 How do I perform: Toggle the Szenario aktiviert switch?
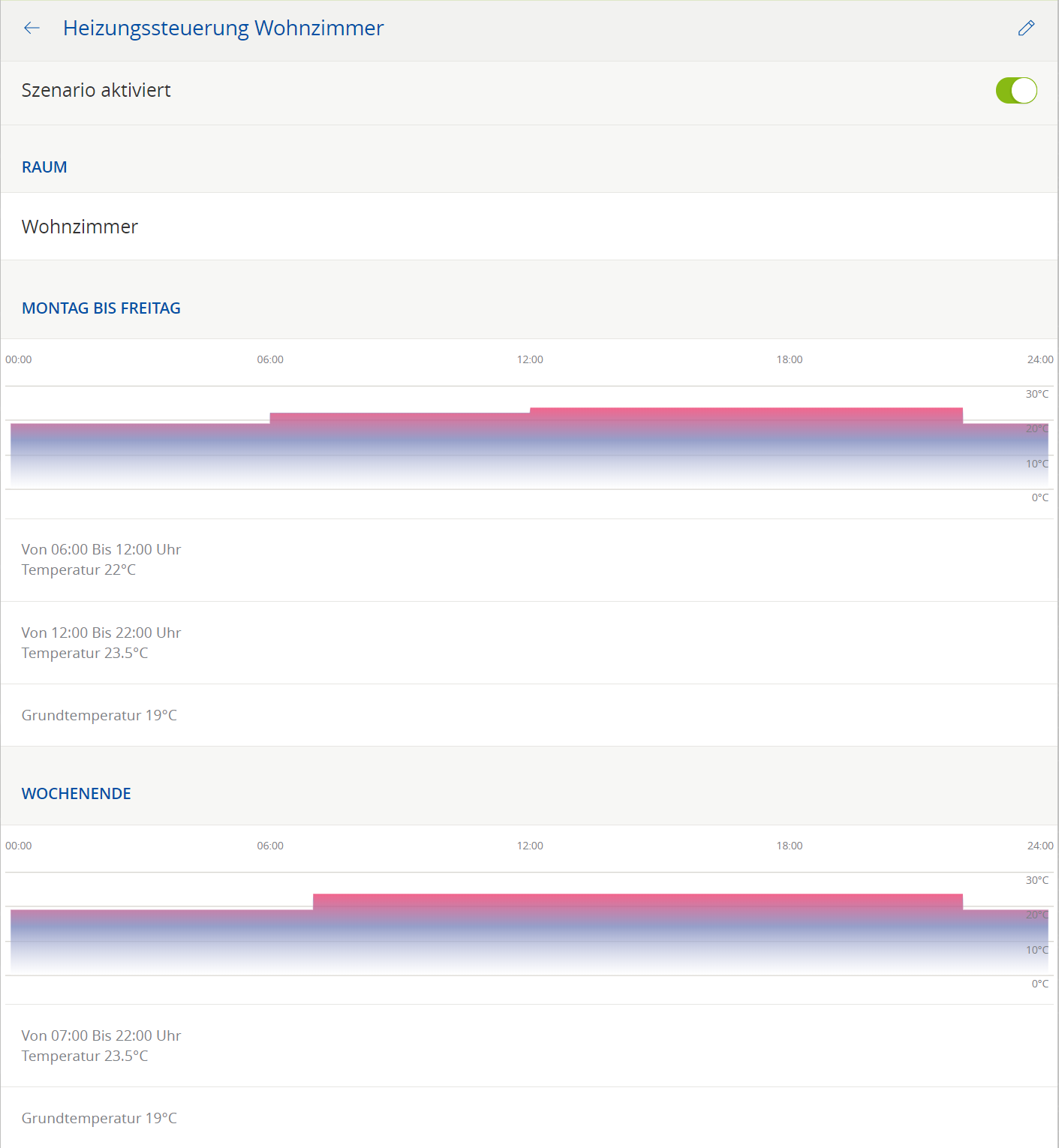[x=1015, y=91]
